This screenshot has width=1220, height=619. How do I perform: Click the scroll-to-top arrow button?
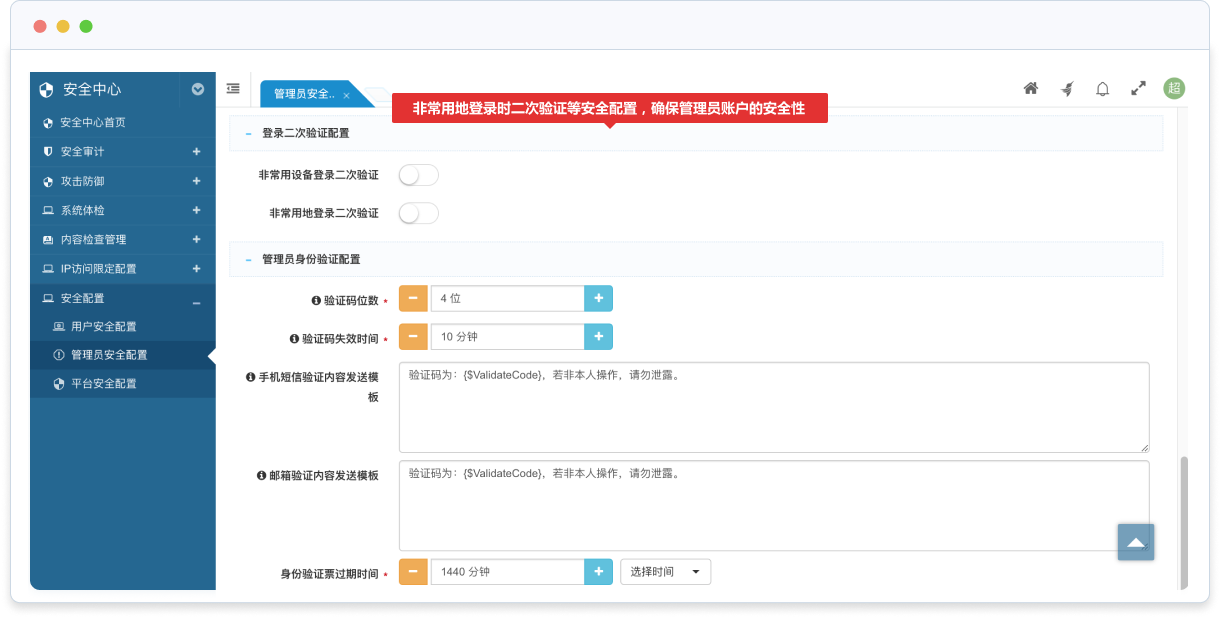[1136, 542]
